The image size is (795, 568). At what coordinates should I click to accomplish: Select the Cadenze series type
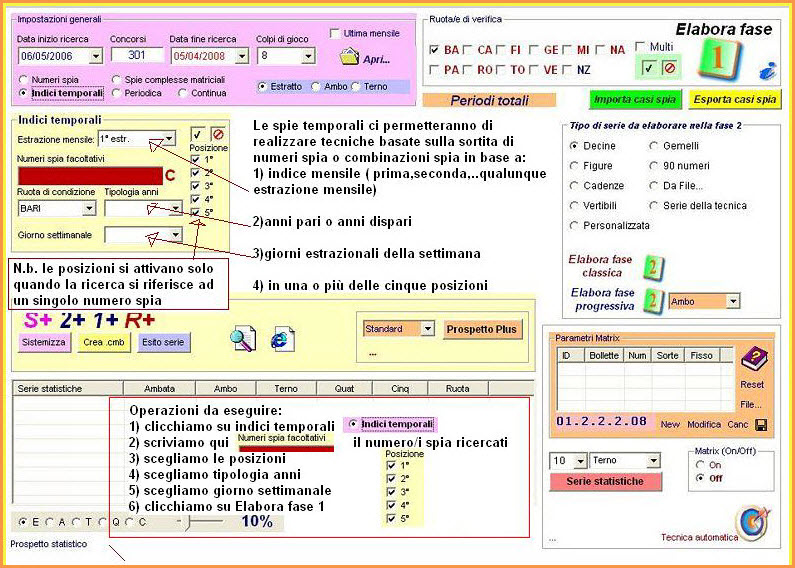point(574,186)
